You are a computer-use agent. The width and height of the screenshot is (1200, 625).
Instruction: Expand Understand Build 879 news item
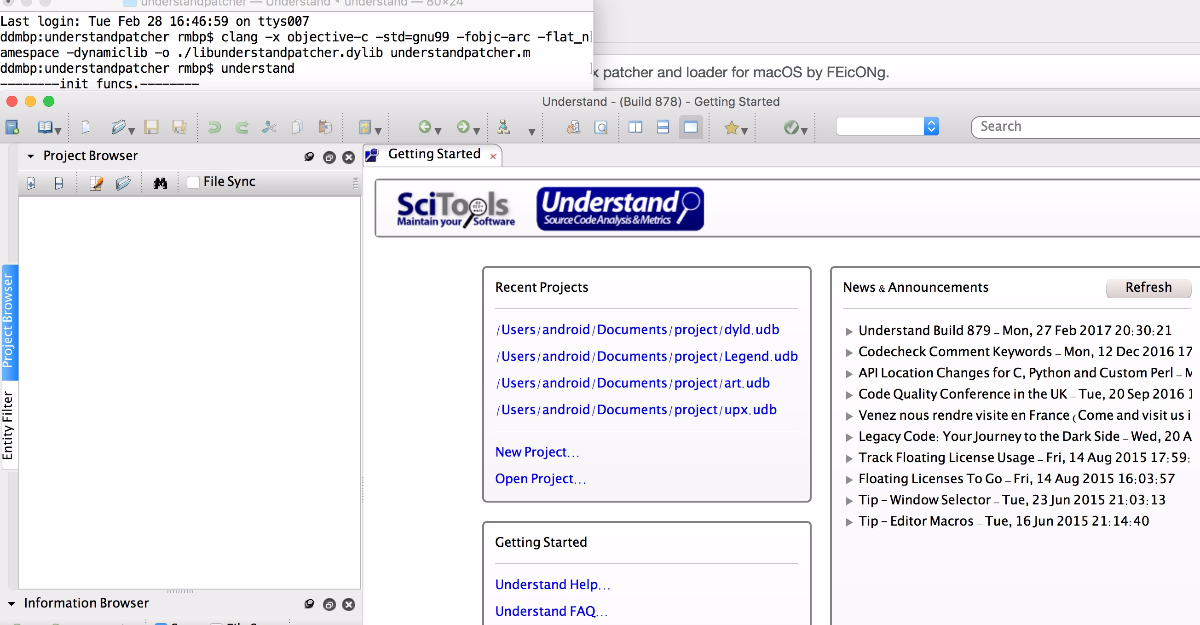point(850,331)
